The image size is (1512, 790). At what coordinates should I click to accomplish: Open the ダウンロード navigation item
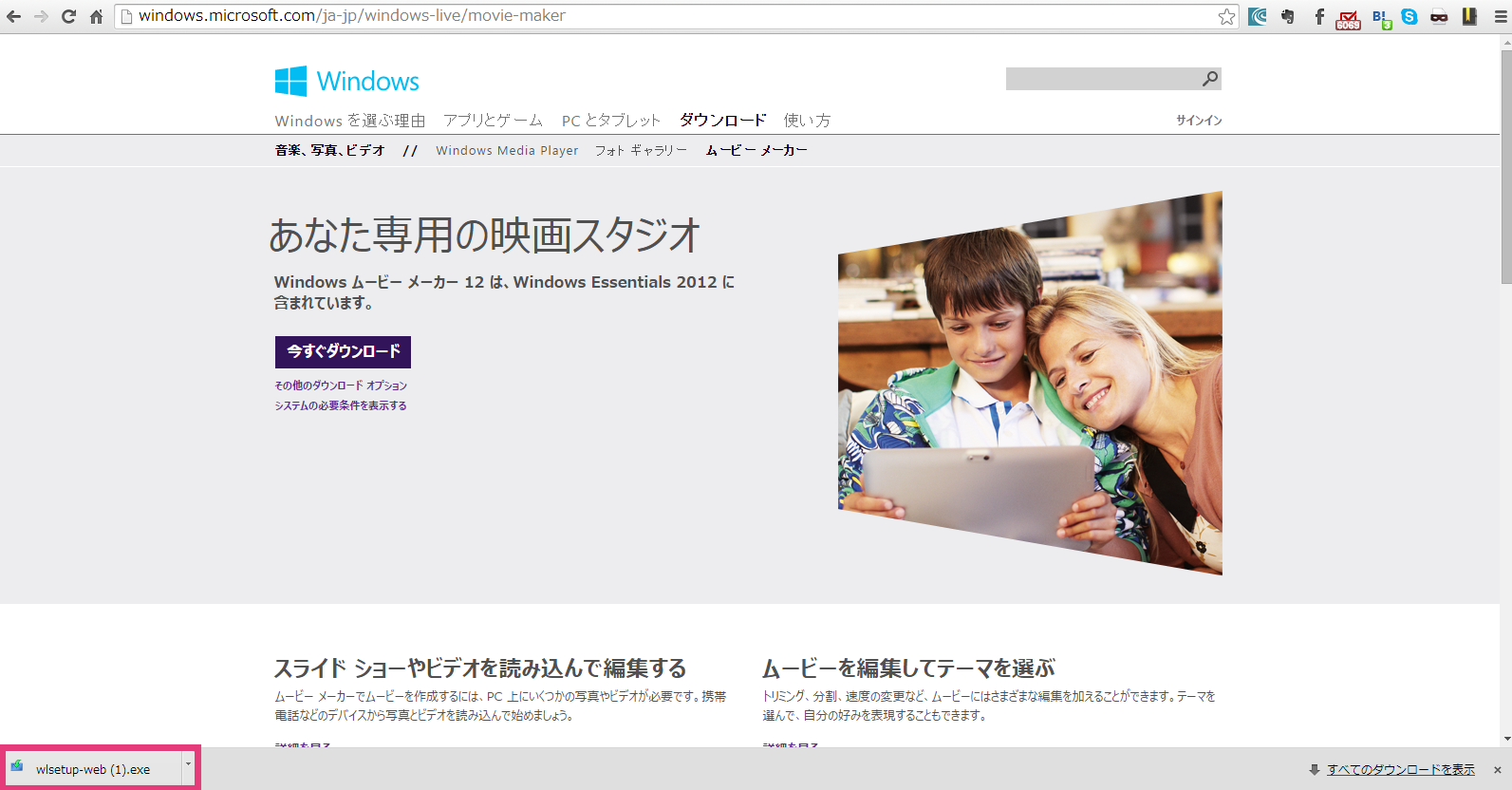click(x=722, y=121)
